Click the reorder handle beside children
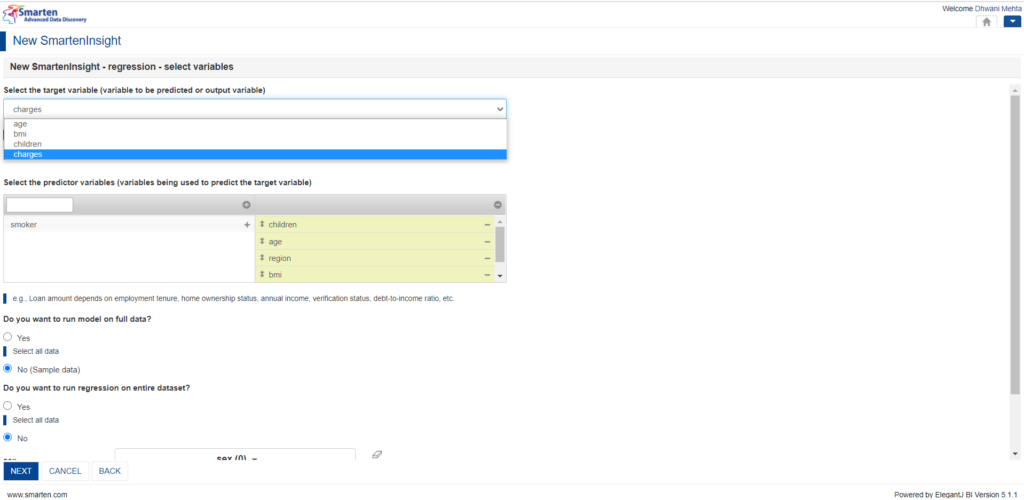Viewport: 1024px width, 500px height. [x=262, y=225]
